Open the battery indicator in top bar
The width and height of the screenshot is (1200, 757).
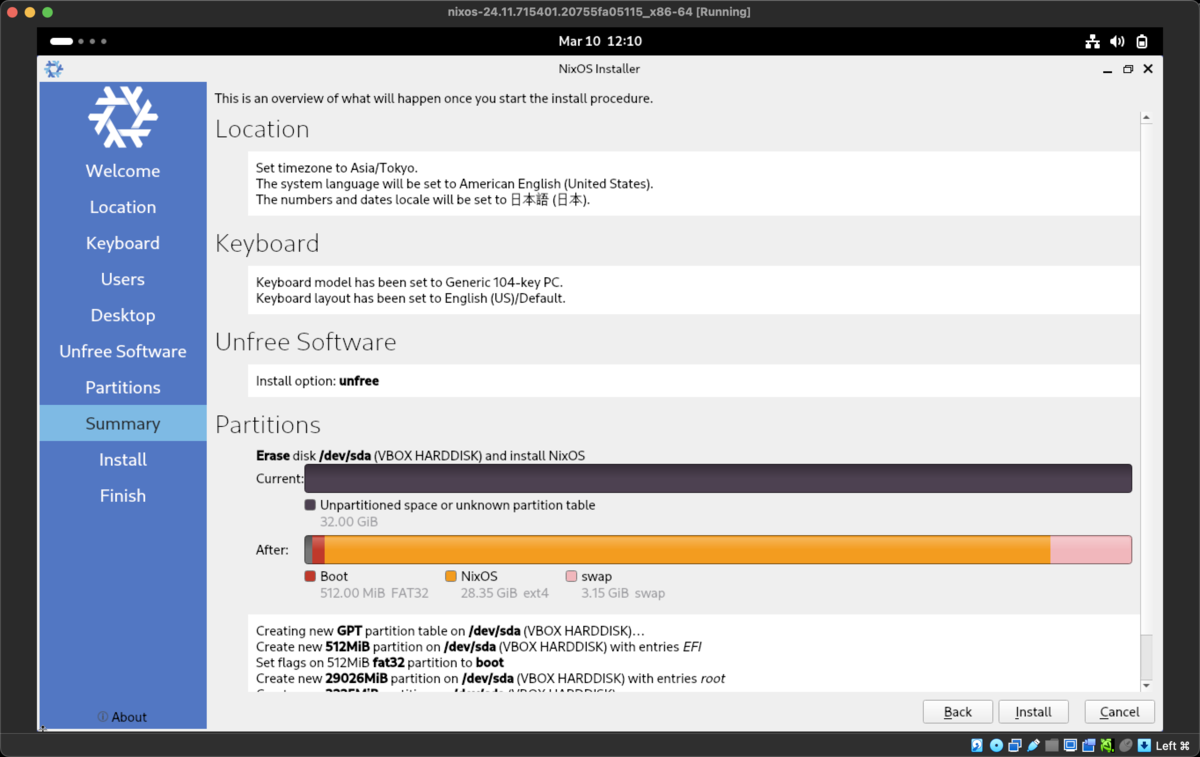click(x=1142, y=41)
